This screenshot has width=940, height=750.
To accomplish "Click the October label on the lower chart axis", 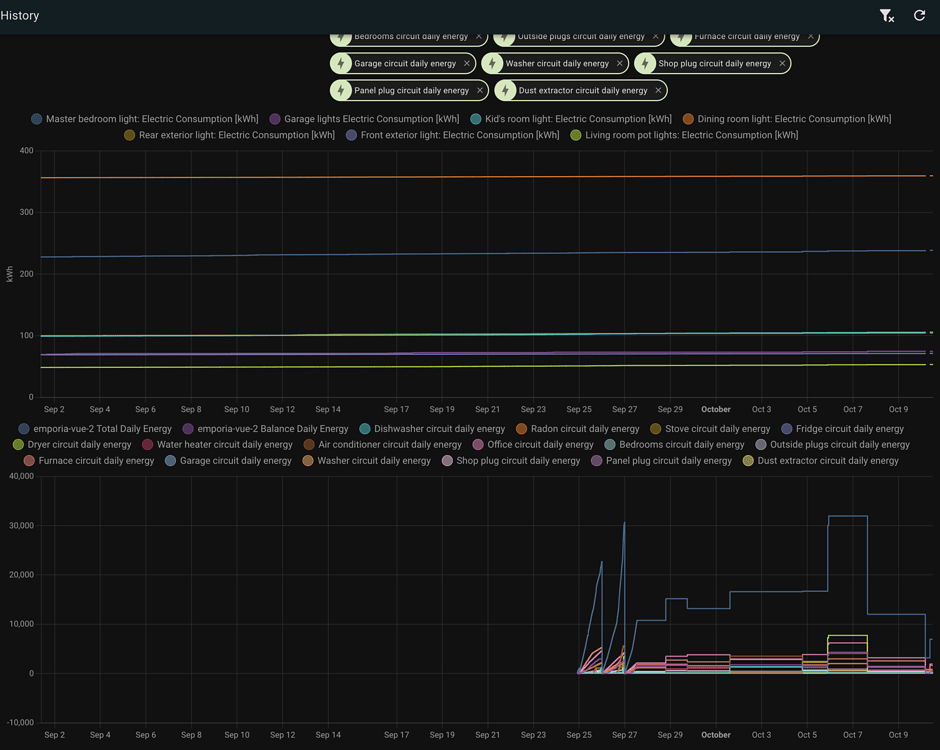I will 715,734.
